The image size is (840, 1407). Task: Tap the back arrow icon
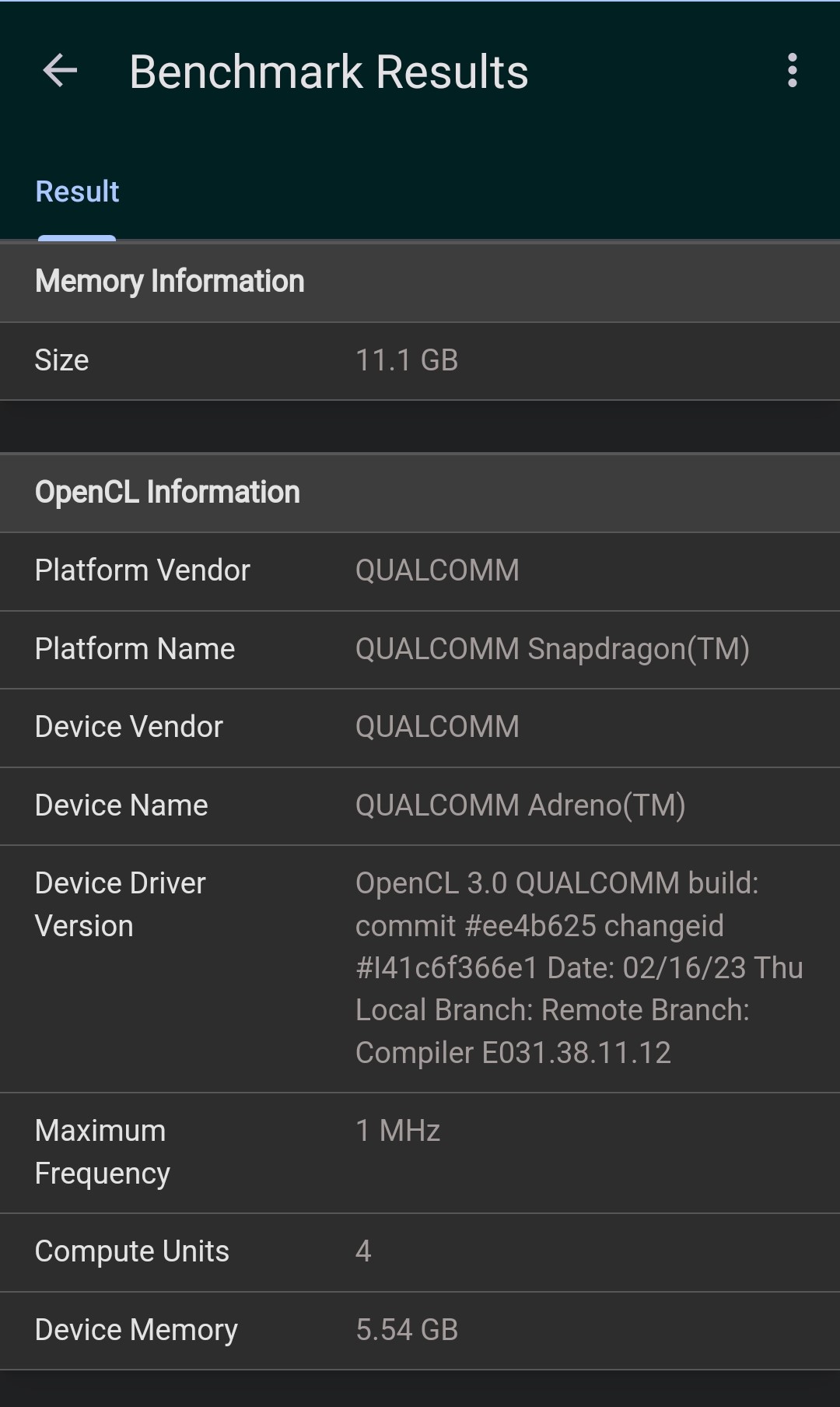(60, 71)
